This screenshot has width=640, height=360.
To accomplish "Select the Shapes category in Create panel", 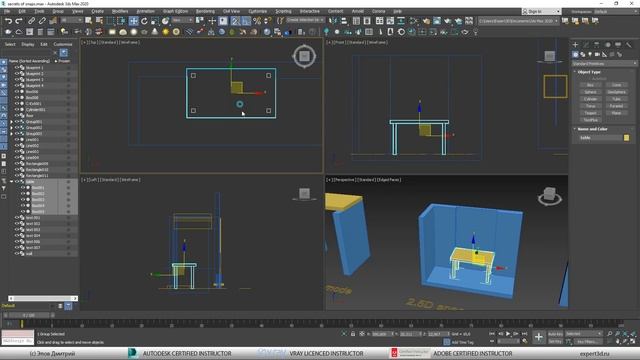I will point(583,54).
